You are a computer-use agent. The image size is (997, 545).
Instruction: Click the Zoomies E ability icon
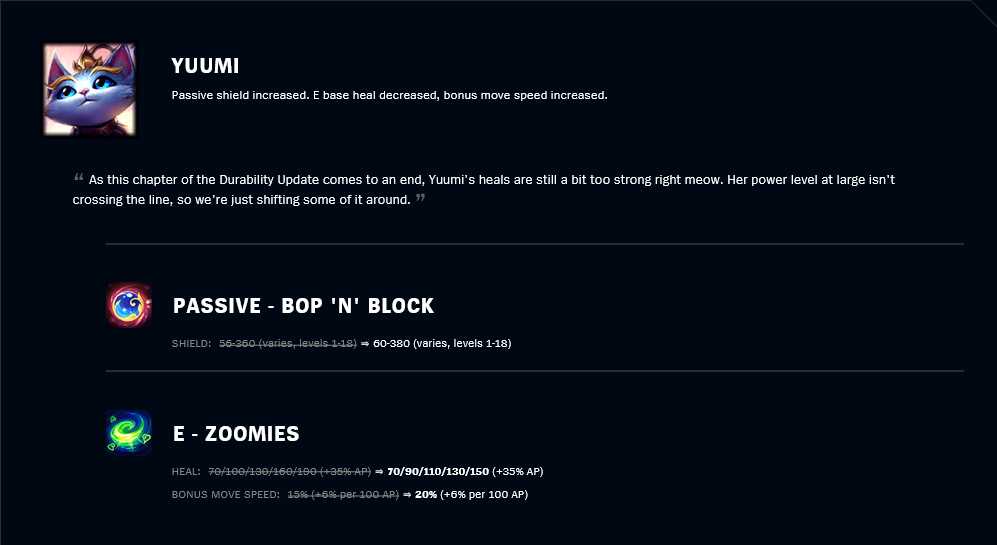tap(129, 433)
